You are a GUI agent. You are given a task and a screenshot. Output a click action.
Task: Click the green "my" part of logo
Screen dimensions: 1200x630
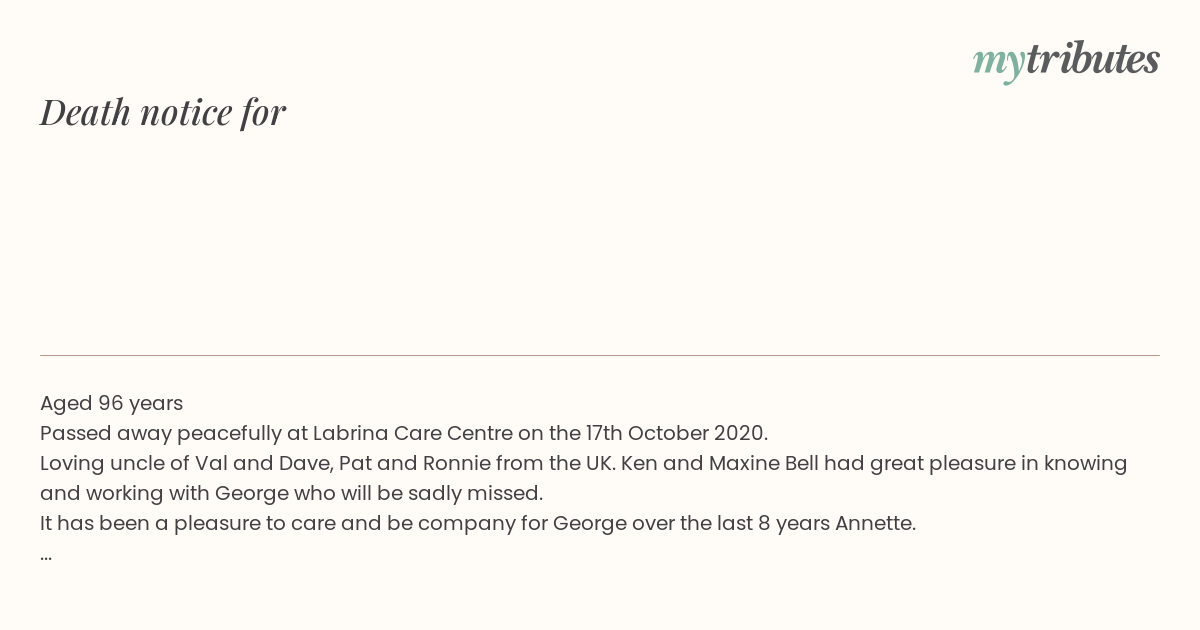[x=999, y=63]
